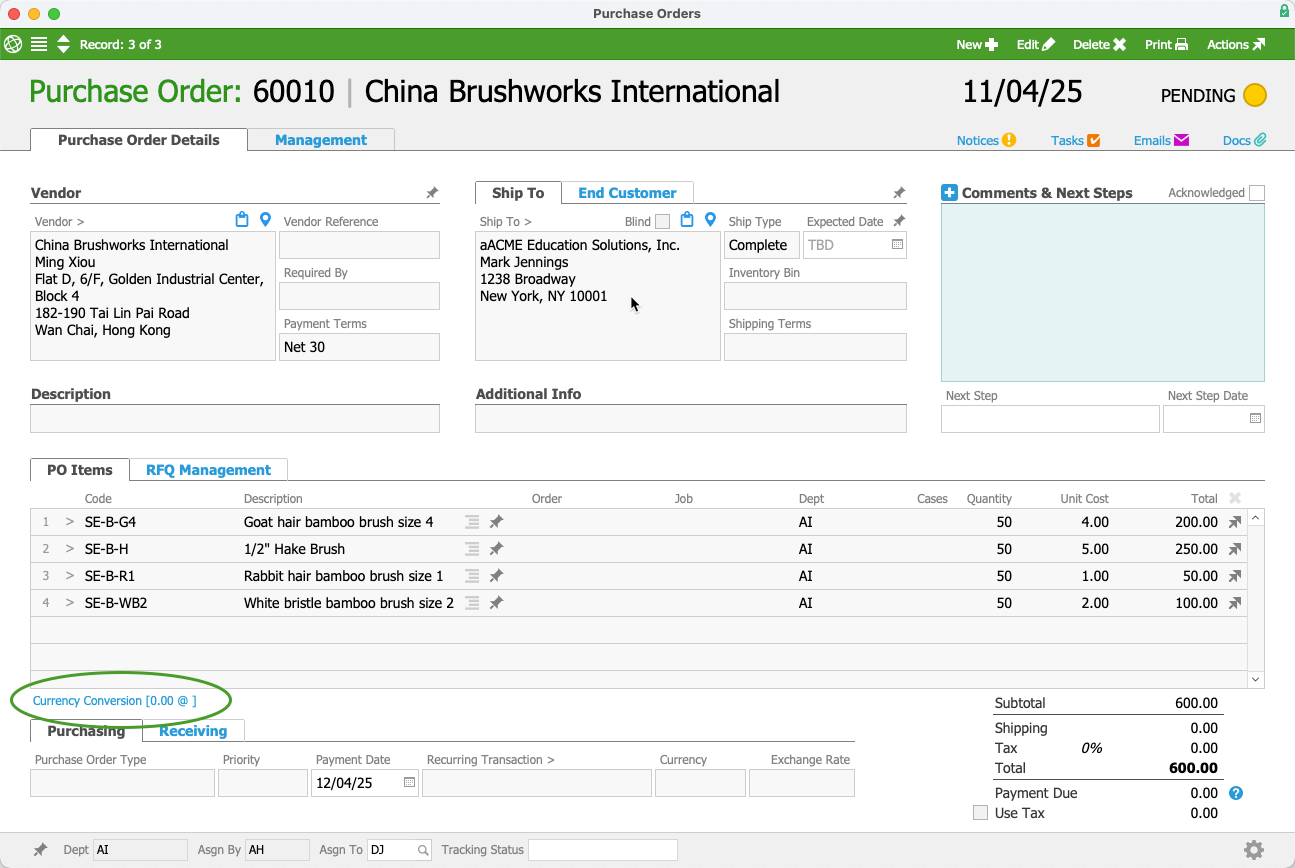Click the yellow PENDING status indicator

(1255, 95)
